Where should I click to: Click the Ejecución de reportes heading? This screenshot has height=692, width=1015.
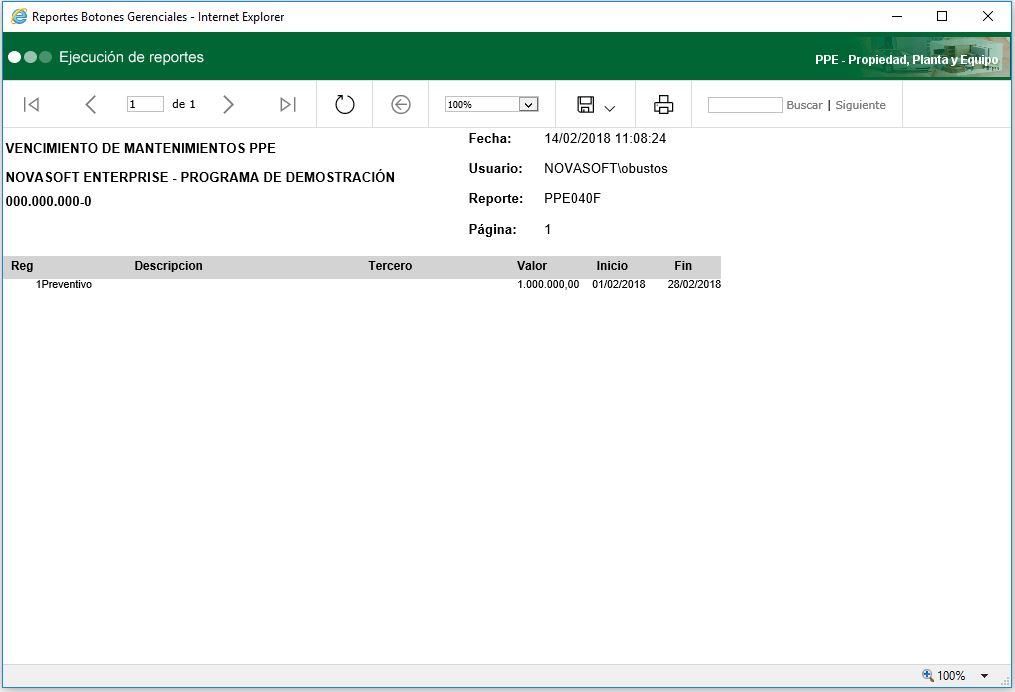[x=131, y=57]
